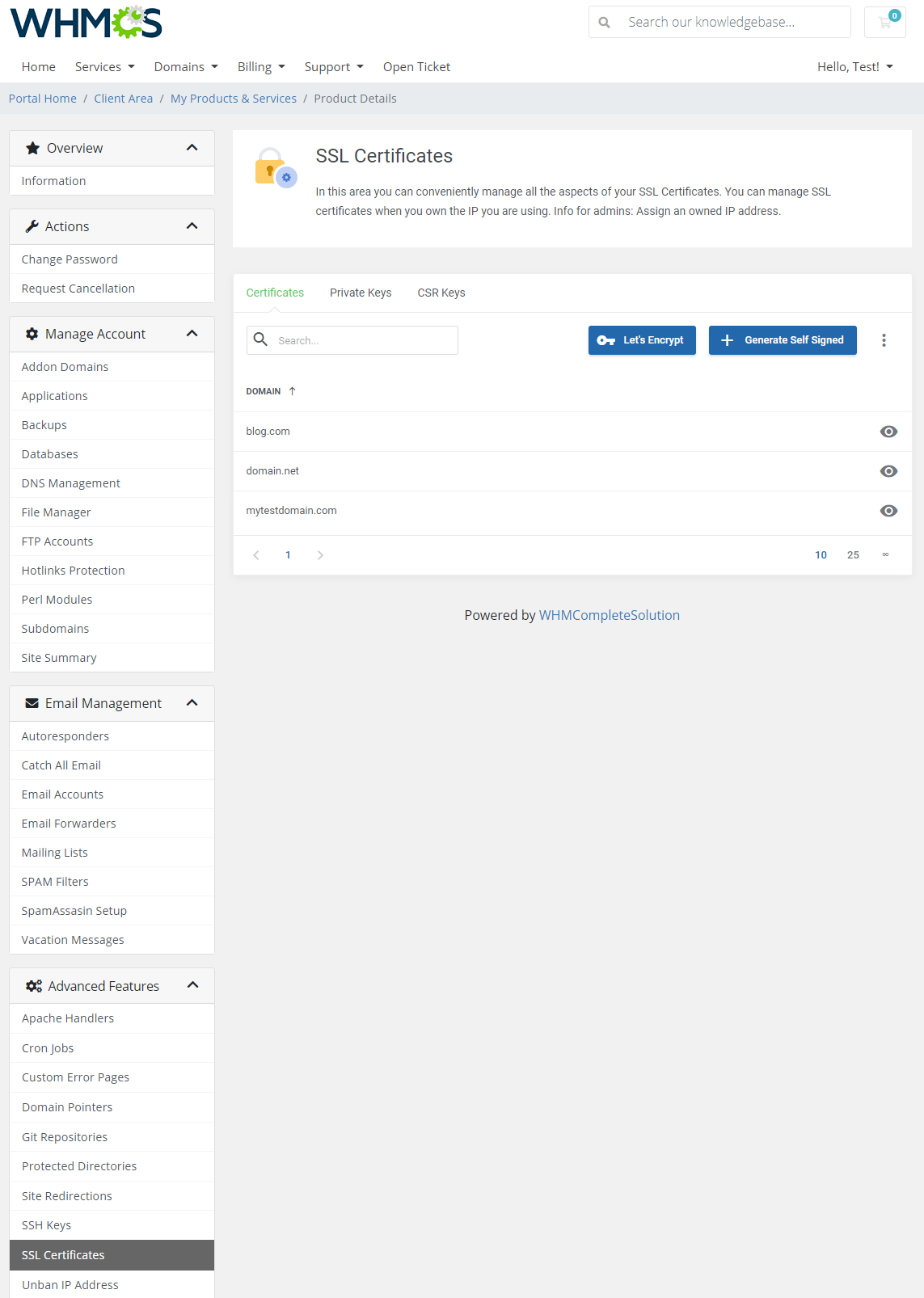View certificate details for mytestdomain.com
The width and height of the screenshot is (924, 1298).
(x=888, y=511)
